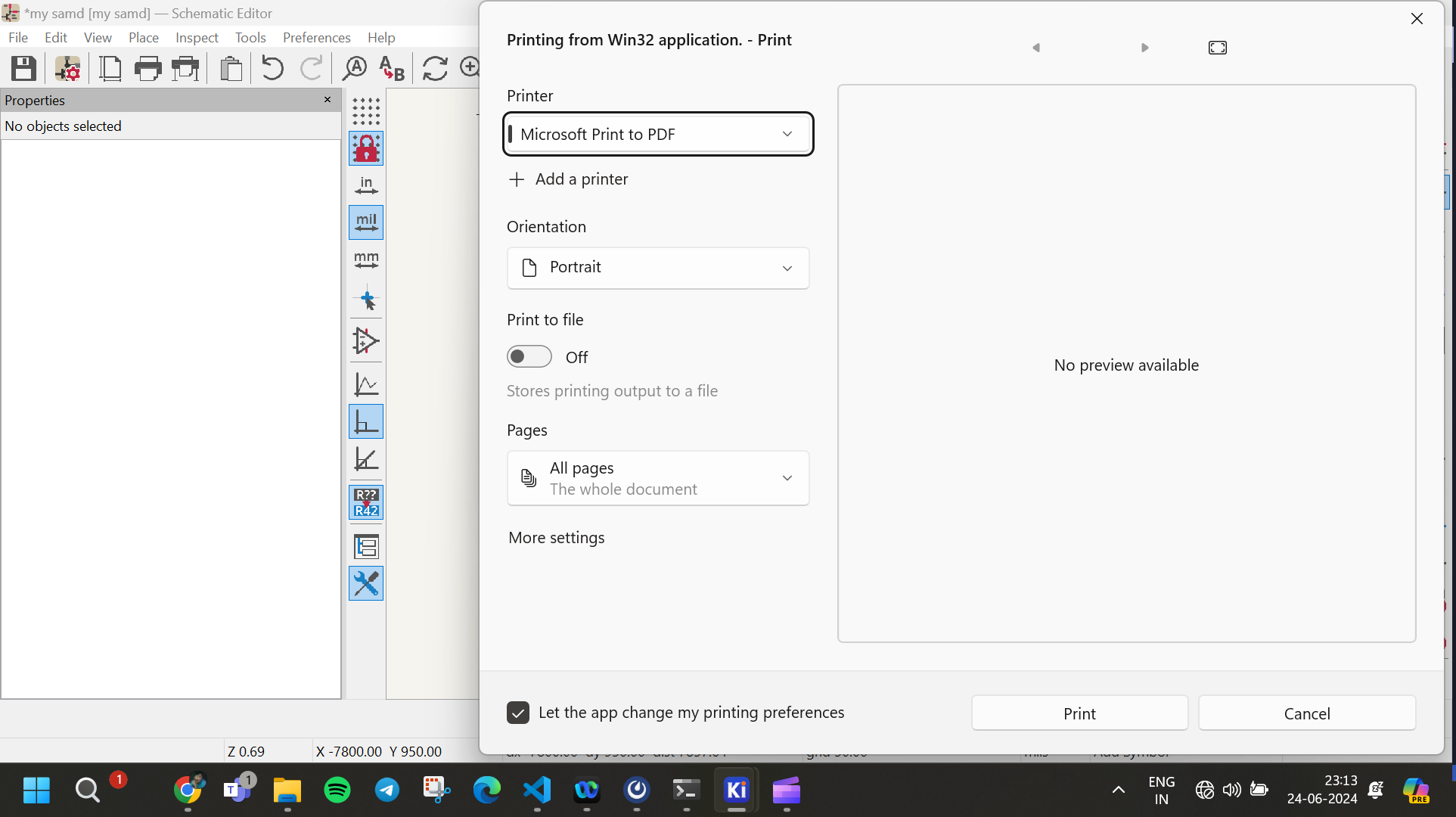Select 45-degree line drawing mode

tap(366, 459)
